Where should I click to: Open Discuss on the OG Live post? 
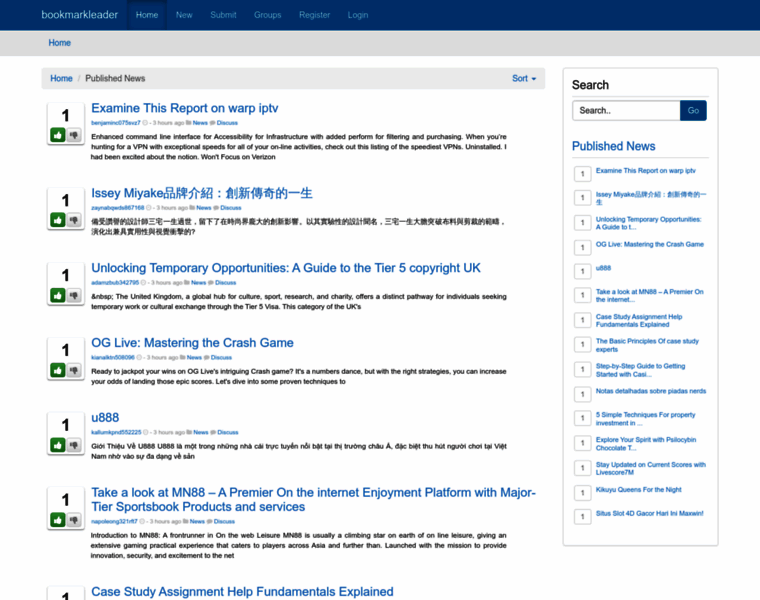(x=221, y=358)
